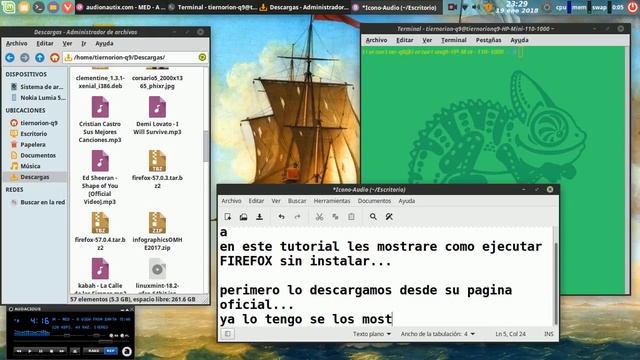This screenshot has height=360, width=640.
Task: Open Documentos menu in text editor
Action: pos(374,201)
